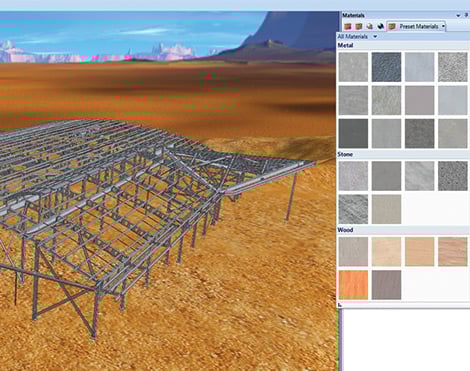Expand the All Materials filter dropdown
470x371 pixels.
pos(375,36)
